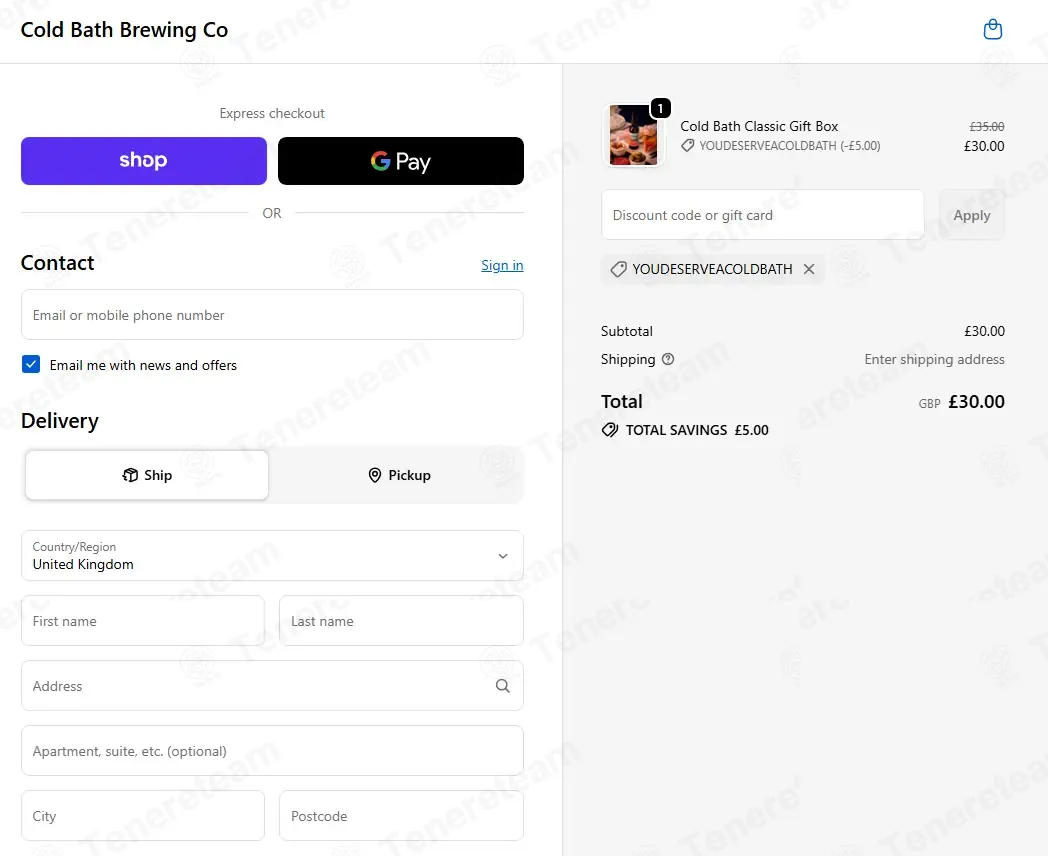Select the Ship delivery option
Screen dimensions: 1048x856
click(x=147, y=475)
